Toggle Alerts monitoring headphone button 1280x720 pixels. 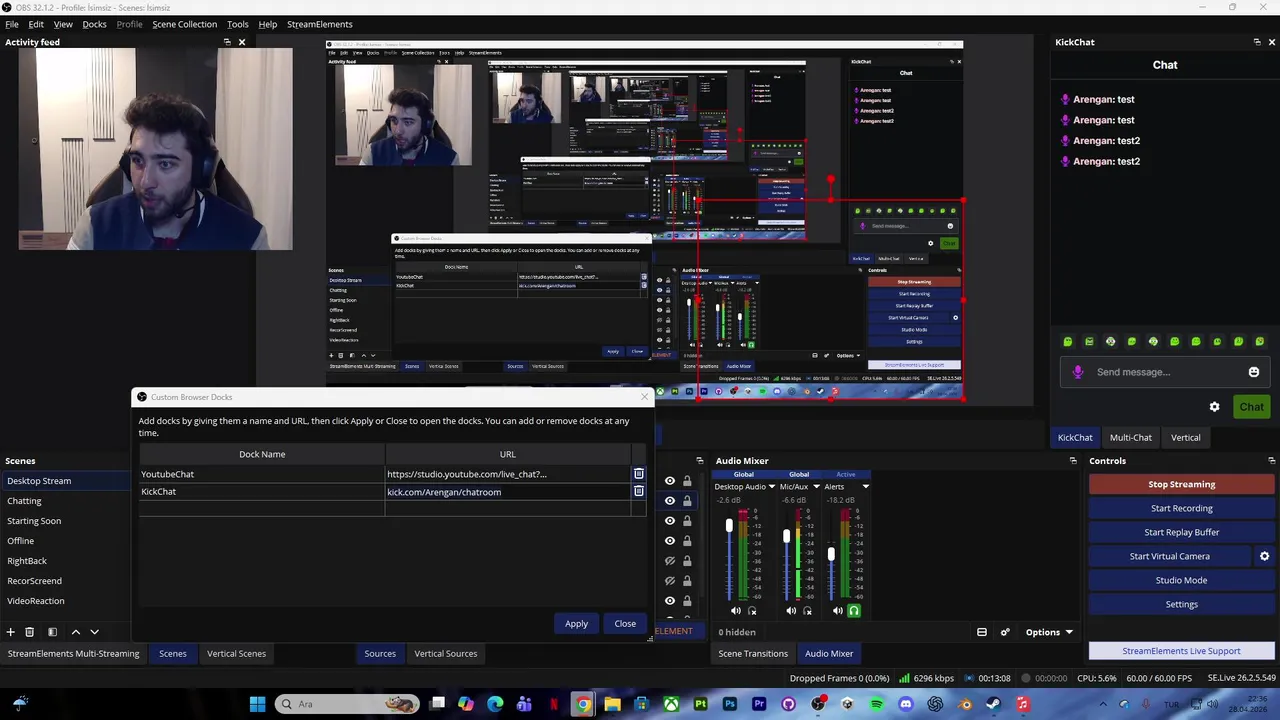pyautogui.click(x=854, y=611)
